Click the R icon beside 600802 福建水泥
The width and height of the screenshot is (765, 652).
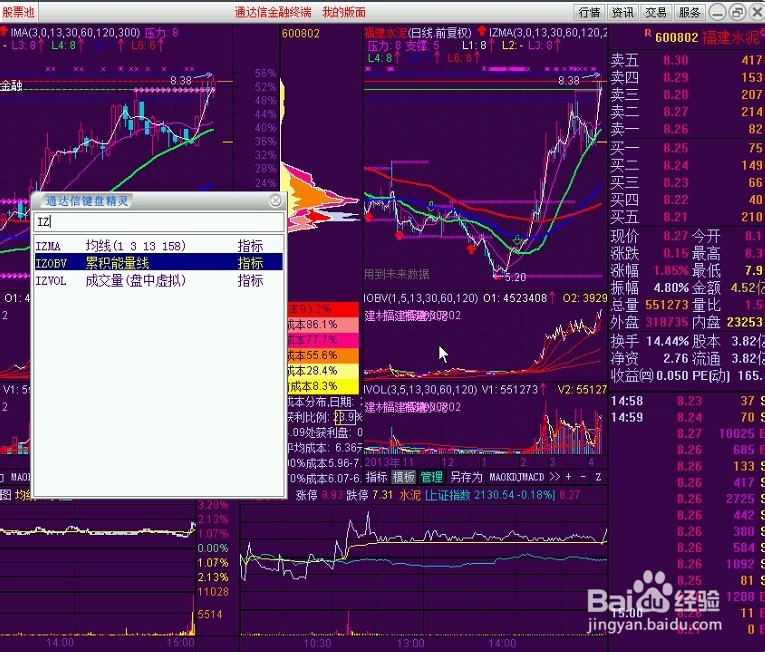pyautogui.click(x=647, y=33)
